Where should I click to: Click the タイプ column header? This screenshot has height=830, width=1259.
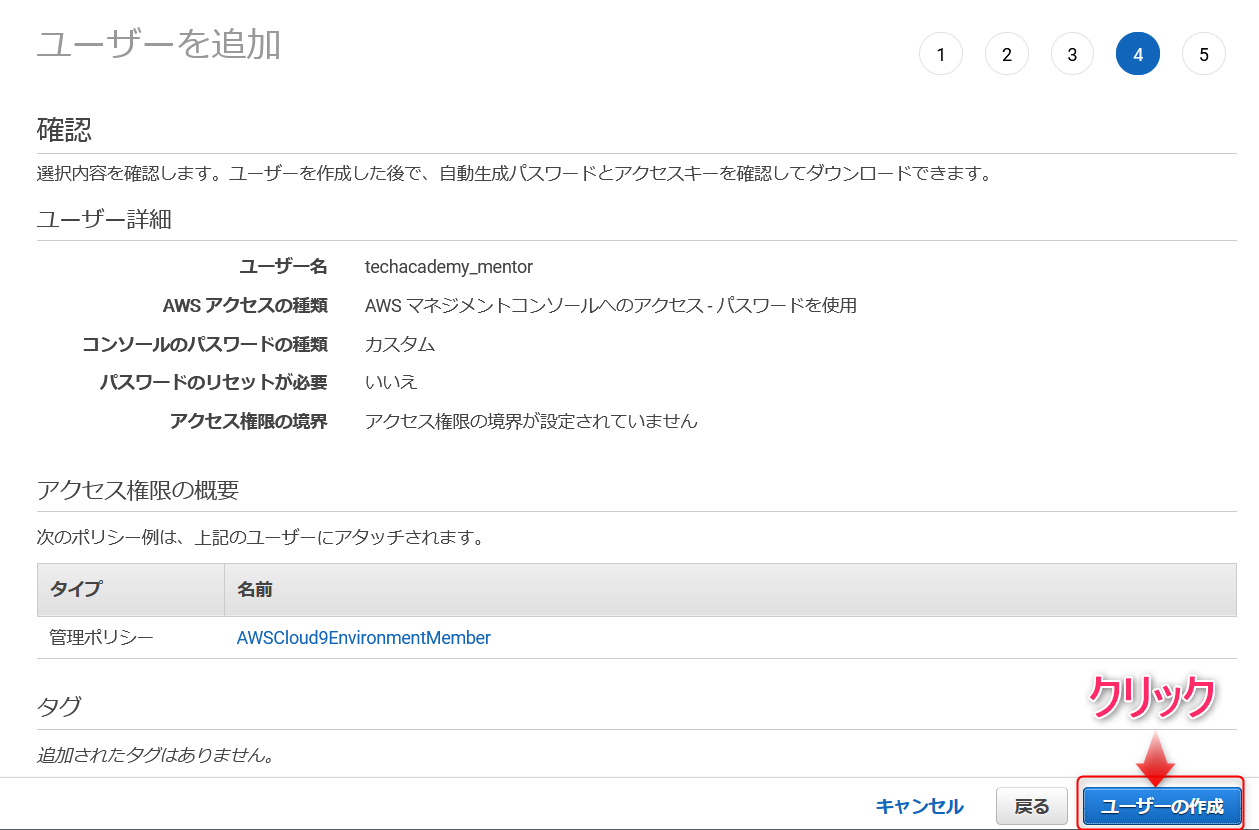[76, 589]
